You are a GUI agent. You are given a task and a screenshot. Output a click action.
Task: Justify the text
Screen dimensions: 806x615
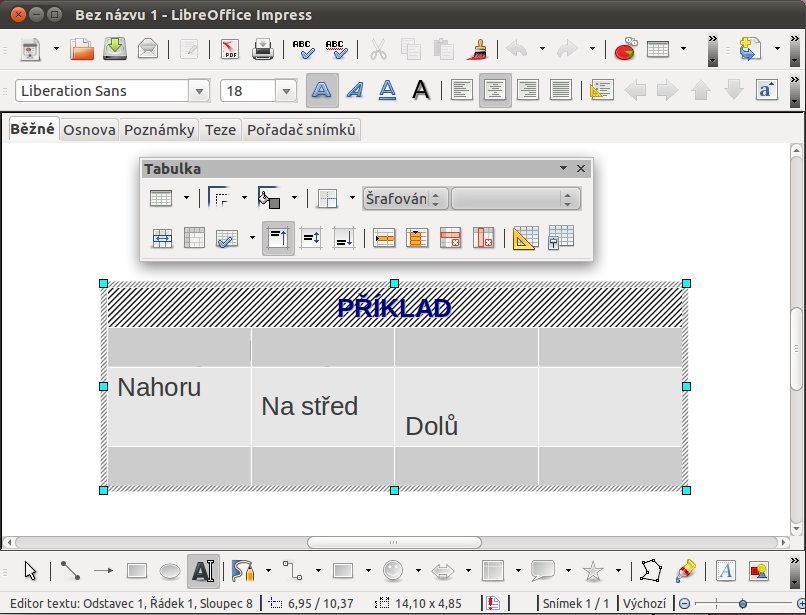tap(561, 91)
